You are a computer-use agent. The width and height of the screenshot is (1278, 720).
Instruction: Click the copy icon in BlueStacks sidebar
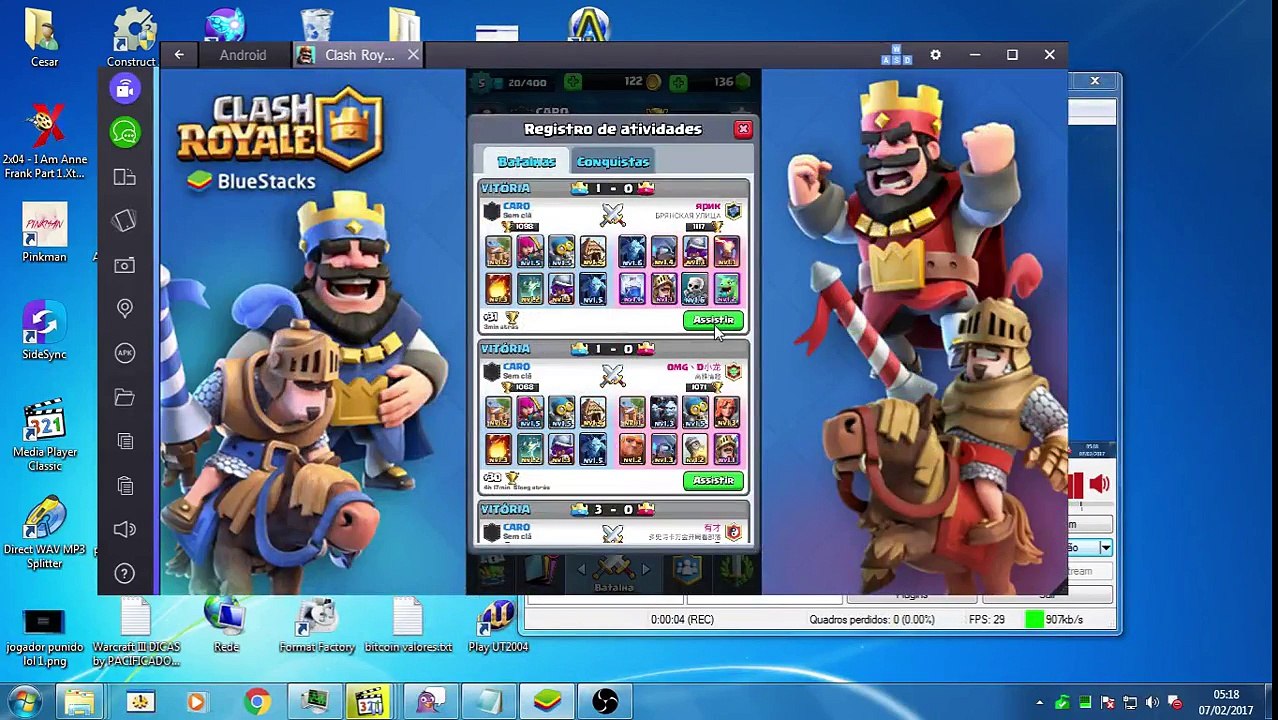(x=125, y=441)
